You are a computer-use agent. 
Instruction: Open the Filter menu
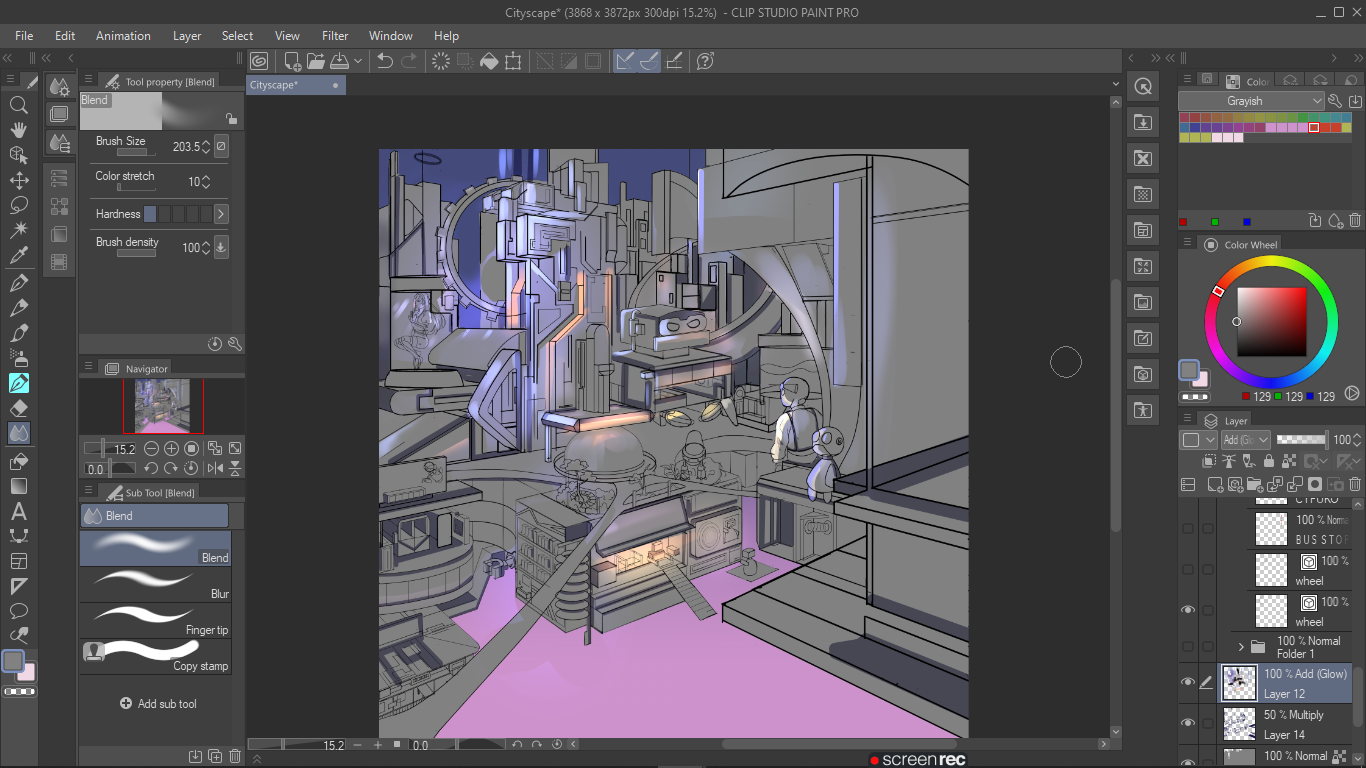tap(335, 36)
